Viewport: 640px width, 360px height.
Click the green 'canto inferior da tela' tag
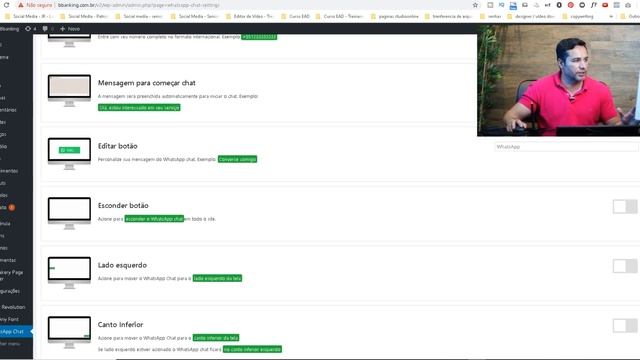pyautogui.click(x=216, y=338)
